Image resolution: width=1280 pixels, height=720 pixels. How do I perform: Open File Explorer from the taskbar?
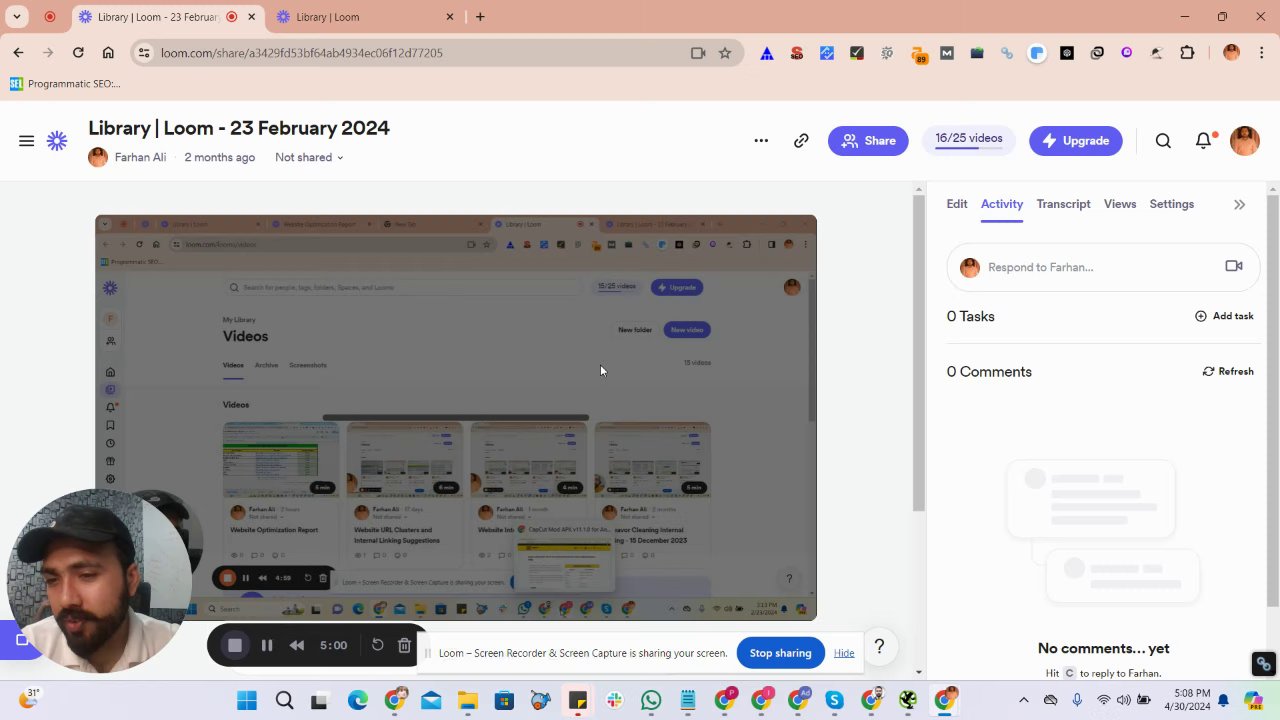(467, 701)
